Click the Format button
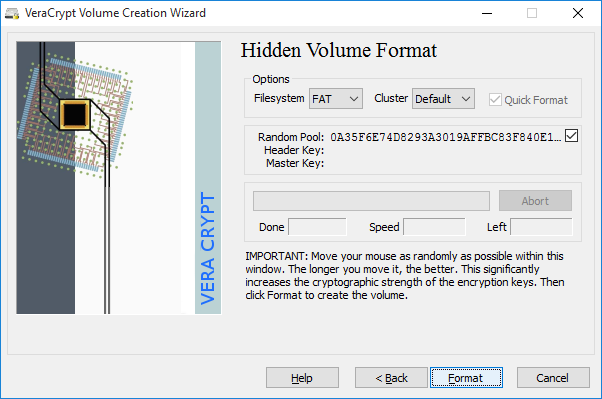The image size is (602, 399). click(x=466, y=378)
